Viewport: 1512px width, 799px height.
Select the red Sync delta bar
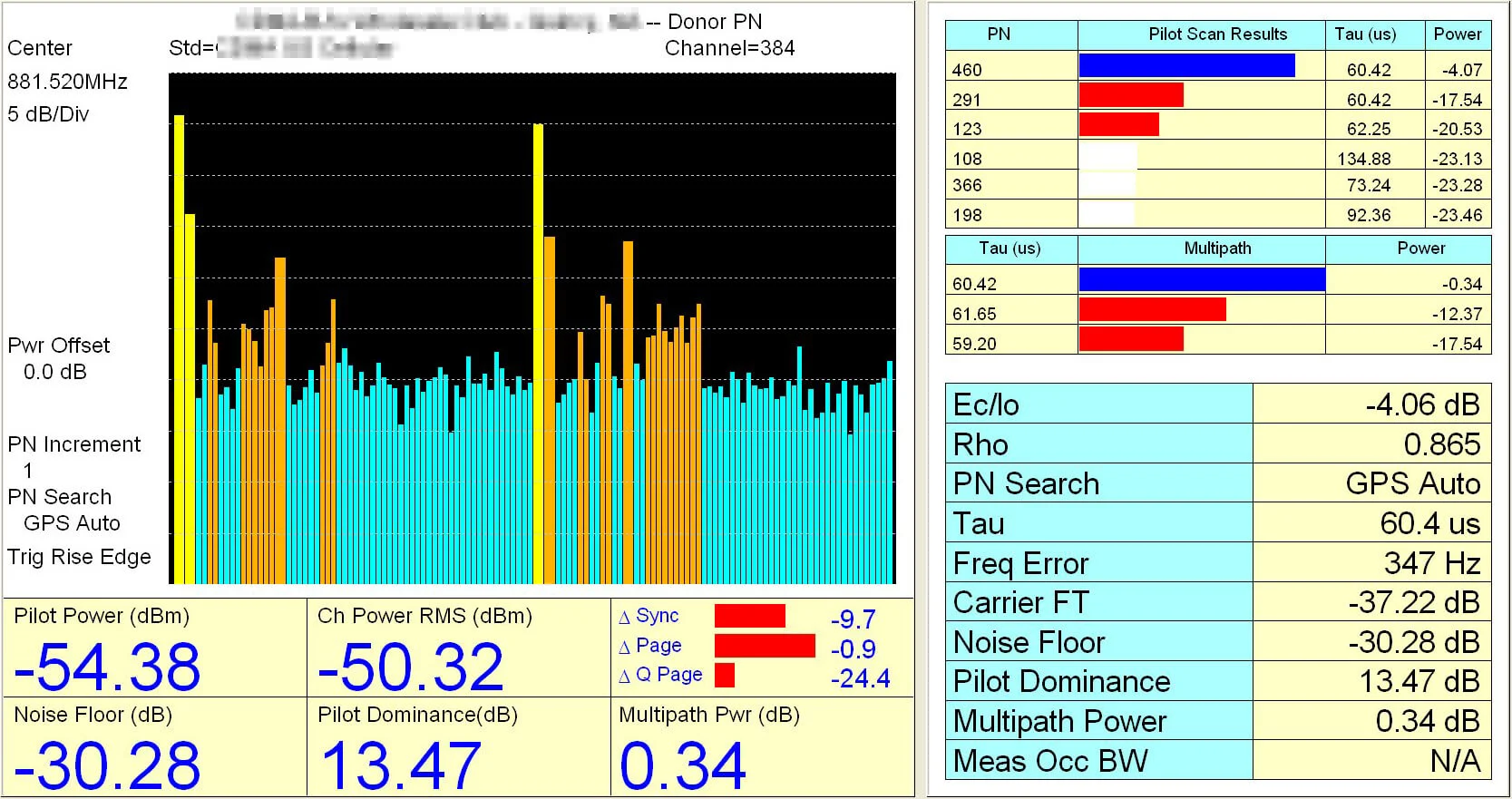pyautogui.click(x=750, y=616)
